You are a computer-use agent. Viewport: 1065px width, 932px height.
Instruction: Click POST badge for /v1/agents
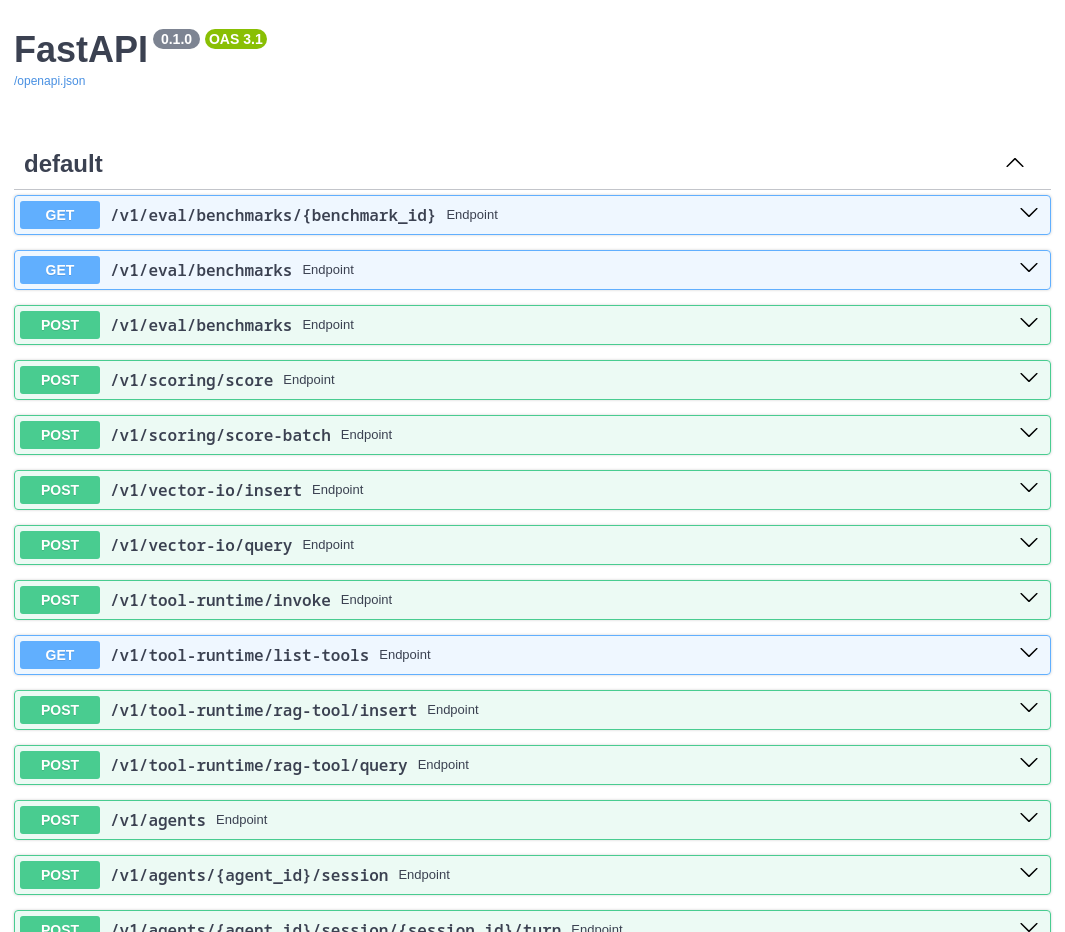point(60,820)
